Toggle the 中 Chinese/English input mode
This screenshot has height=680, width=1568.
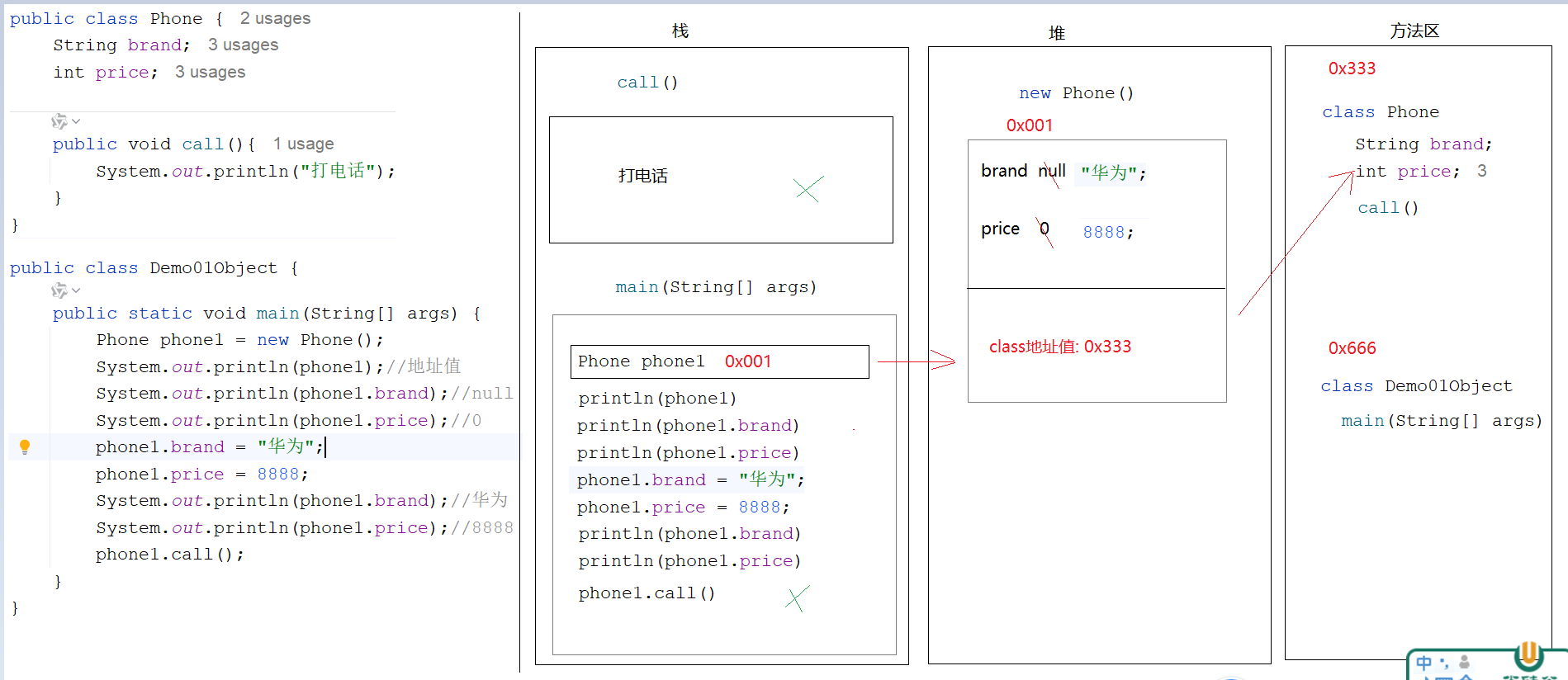(1424, 663)
